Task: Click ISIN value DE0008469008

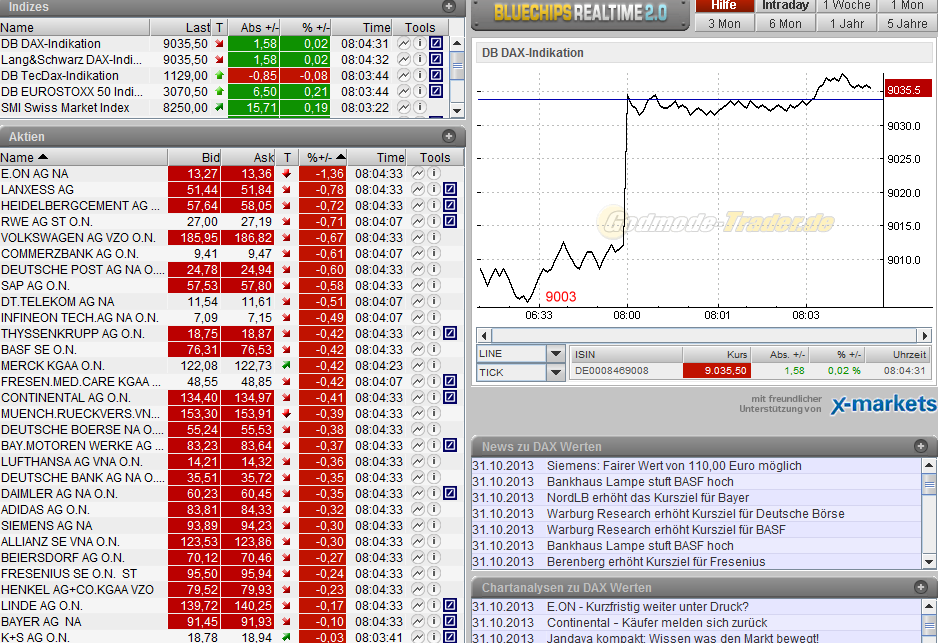Action: 611,371
